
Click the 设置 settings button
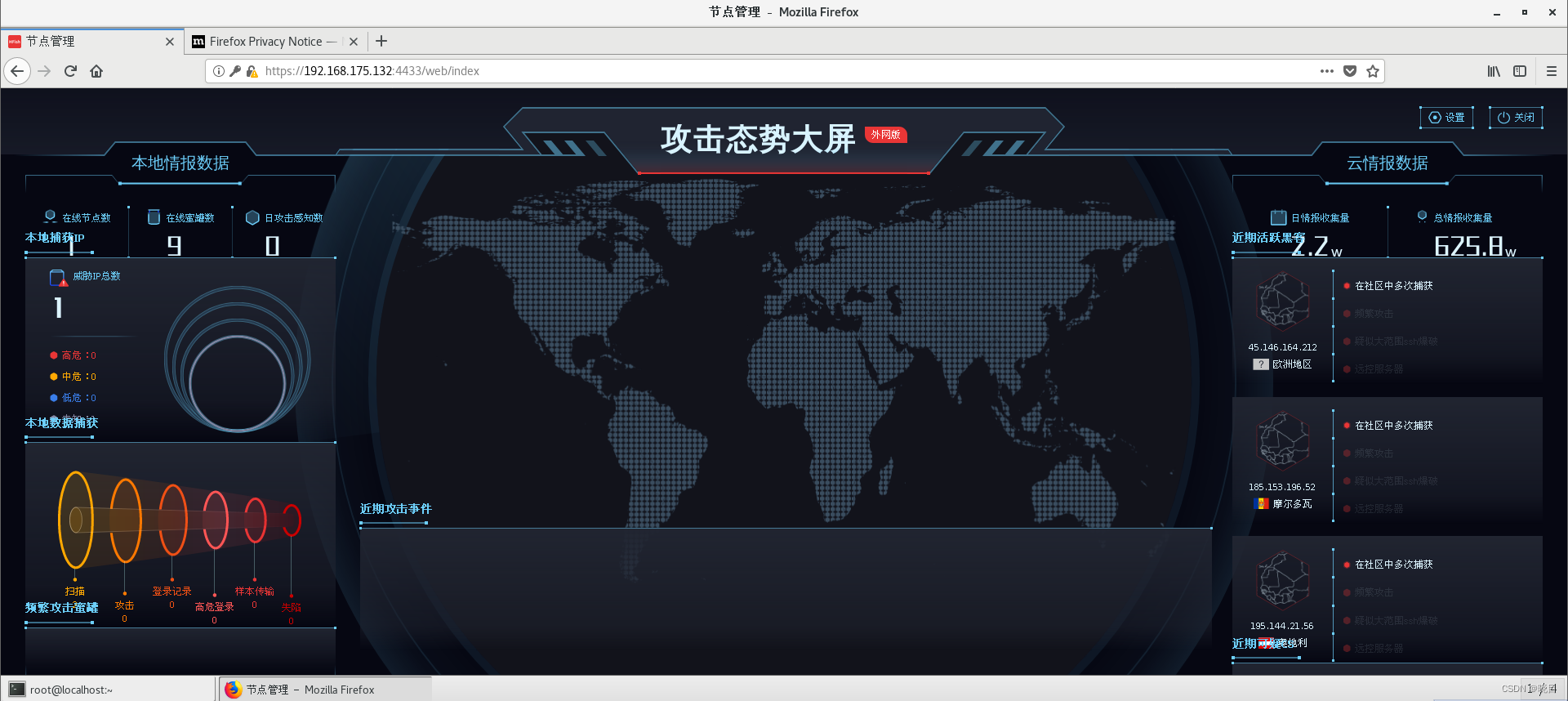[x=1446, y=118]
